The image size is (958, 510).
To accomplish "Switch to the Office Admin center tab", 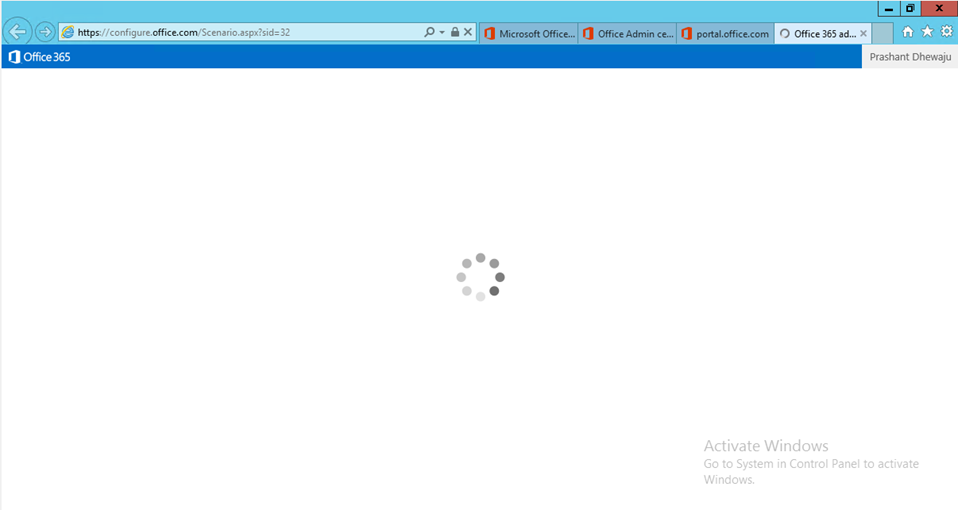I will tap(627, 34).
